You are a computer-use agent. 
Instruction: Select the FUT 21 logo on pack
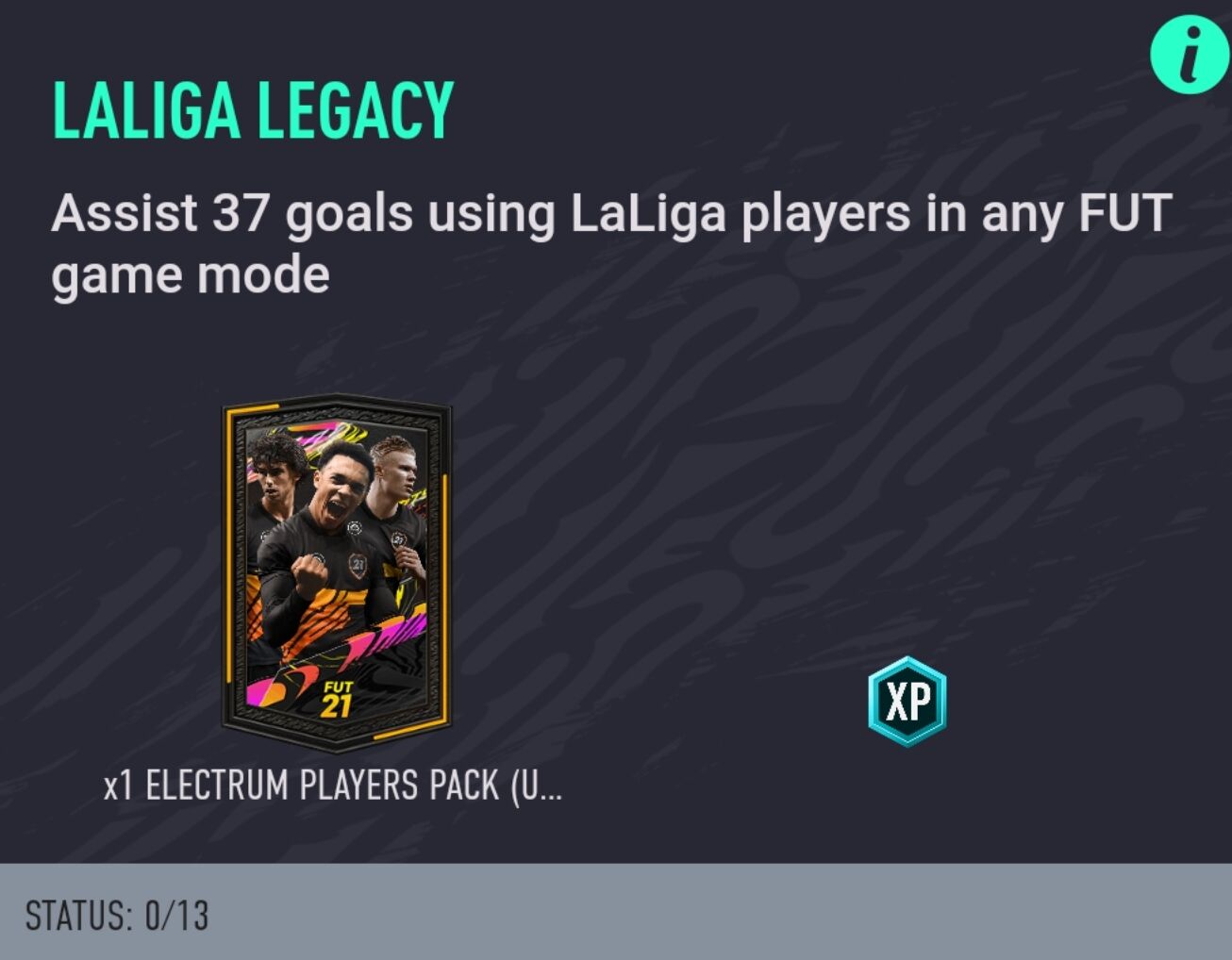(337, 699)
